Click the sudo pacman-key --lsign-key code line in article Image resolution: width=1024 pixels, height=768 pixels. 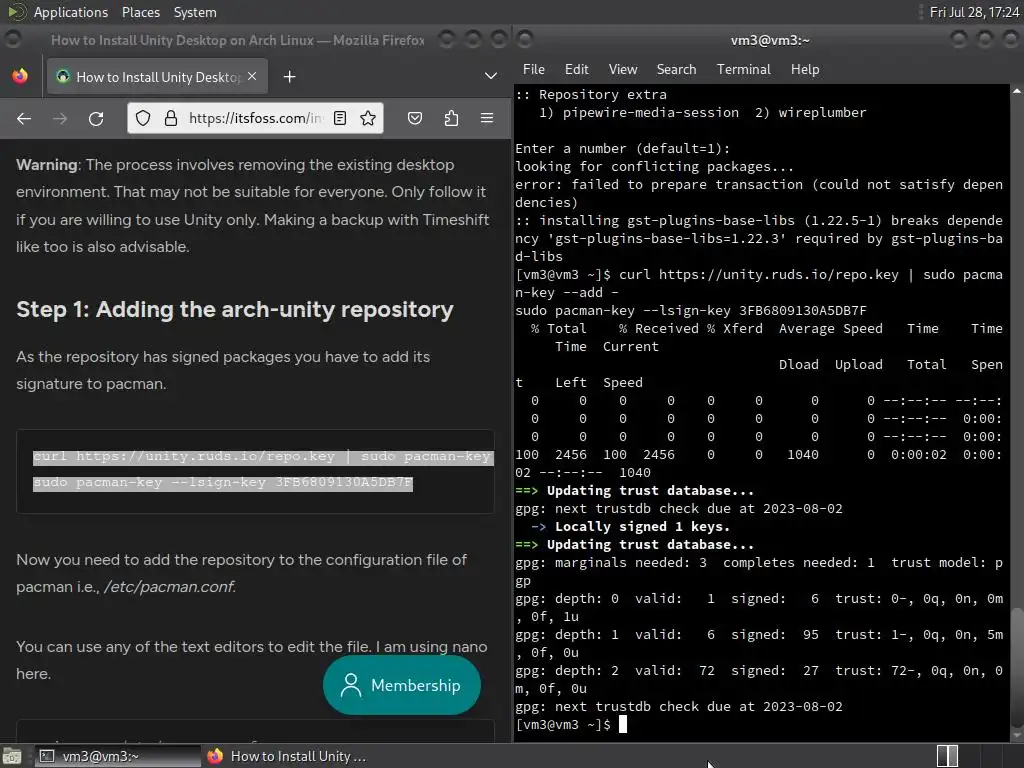(x=223, y=483)
